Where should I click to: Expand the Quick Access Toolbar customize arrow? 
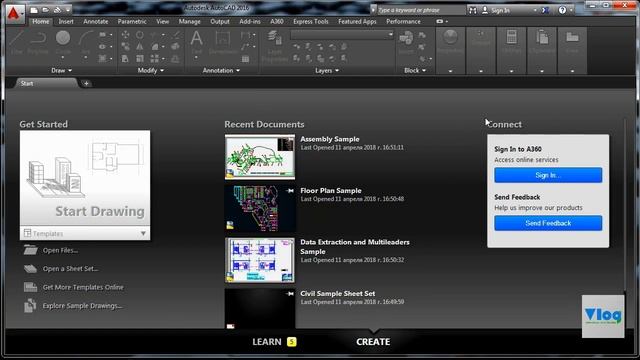pos(68,10)
